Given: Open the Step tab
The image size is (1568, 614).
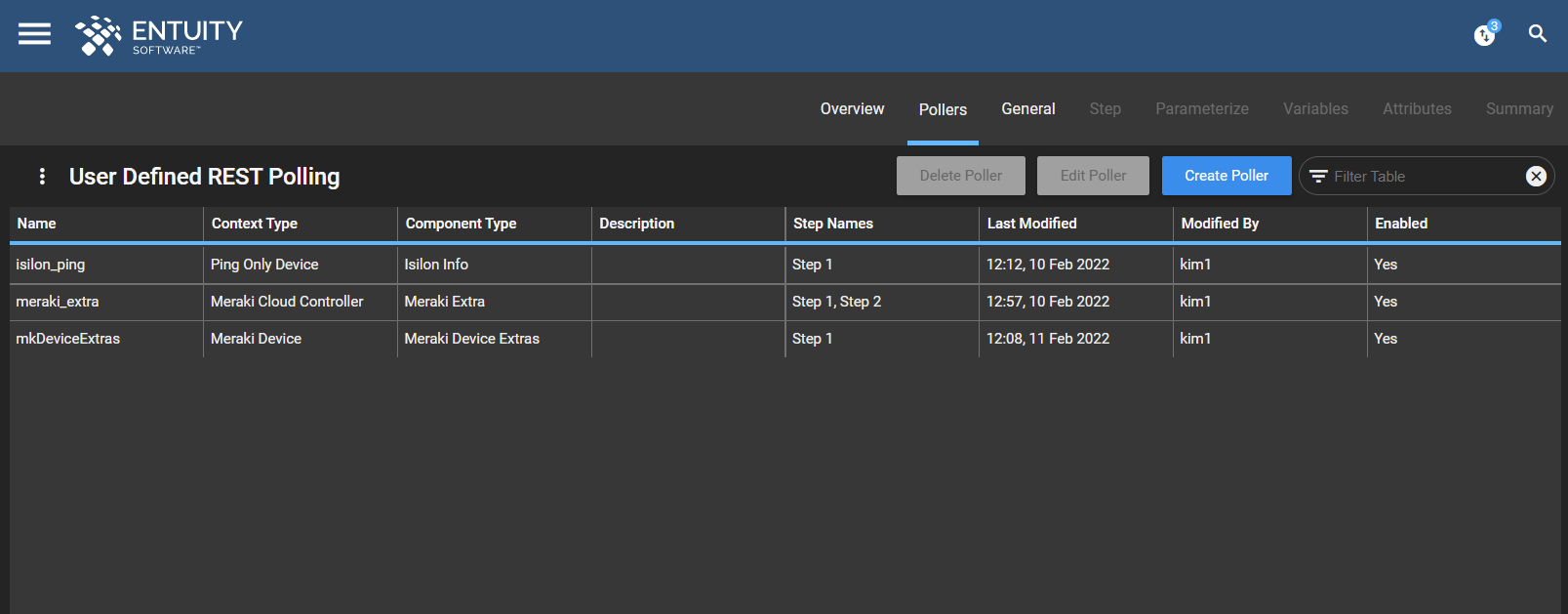Looking at the screenshot, I should (1106, 109).
